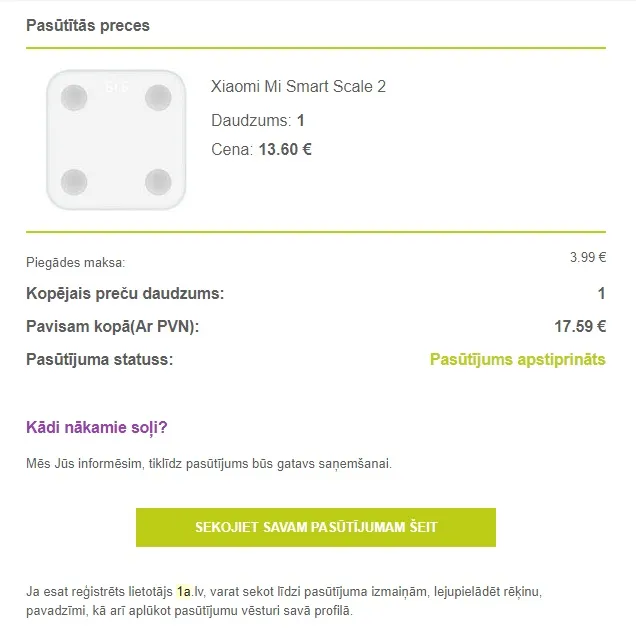636x633 pixels.
Task: Select the 17.59 € total amount
Action: pos(580,326)
